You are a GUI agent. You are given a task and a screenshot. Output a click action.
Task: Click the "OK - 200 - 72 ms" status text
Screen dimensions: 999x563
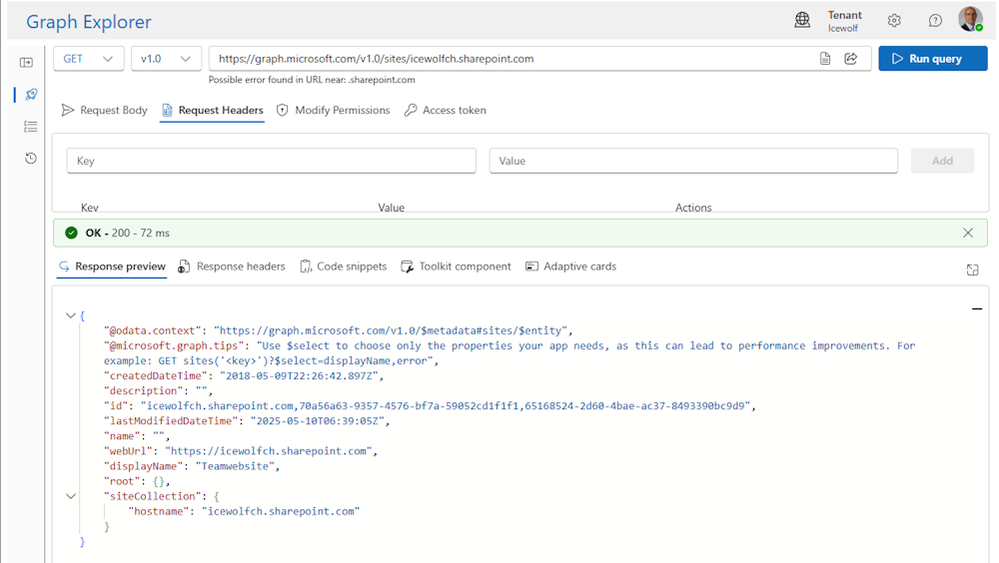point(127,233)
